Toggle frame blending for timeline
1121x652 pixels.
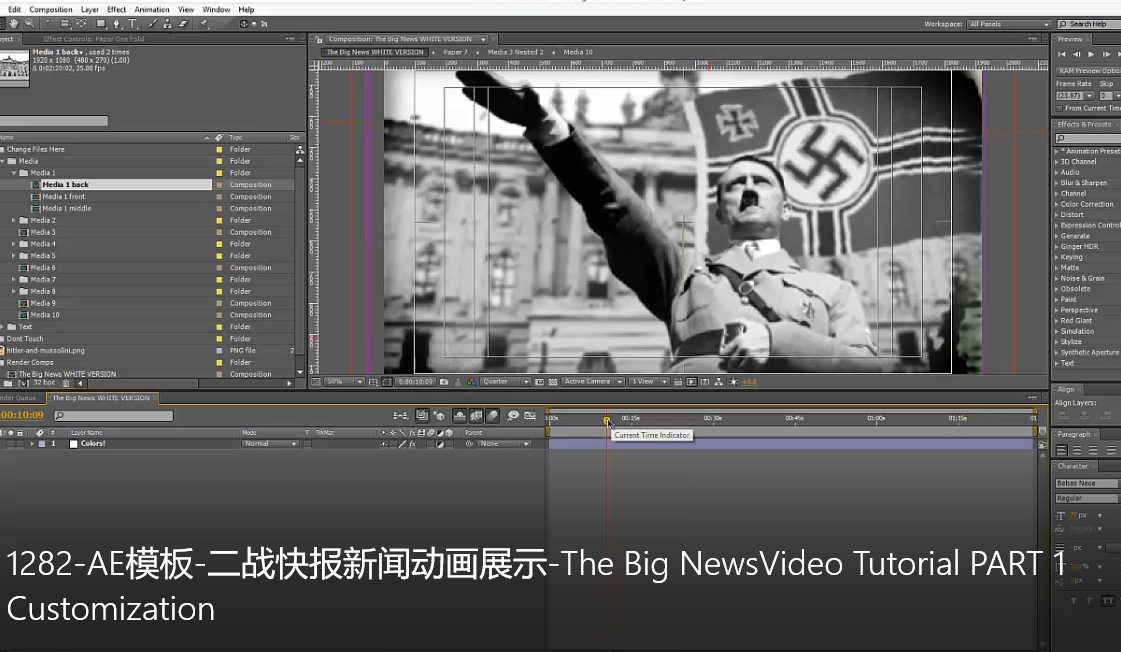coord(476,415)
